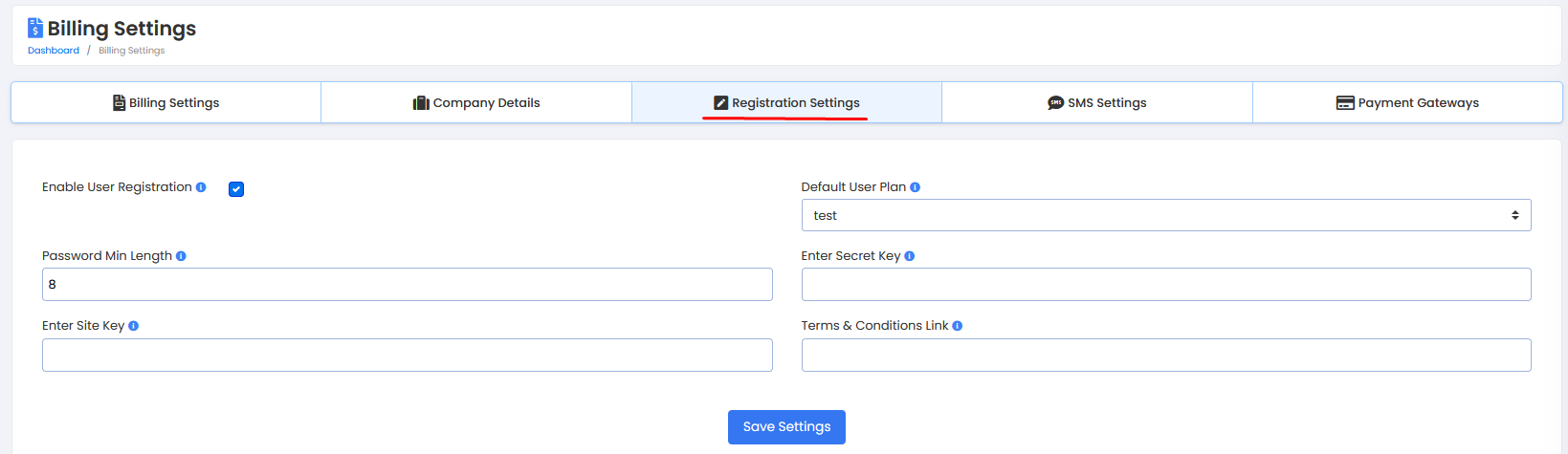Click info icon beside Enable User Registration
The height and width of the screenshot is (454, 1568).
[x=201, y=187]
